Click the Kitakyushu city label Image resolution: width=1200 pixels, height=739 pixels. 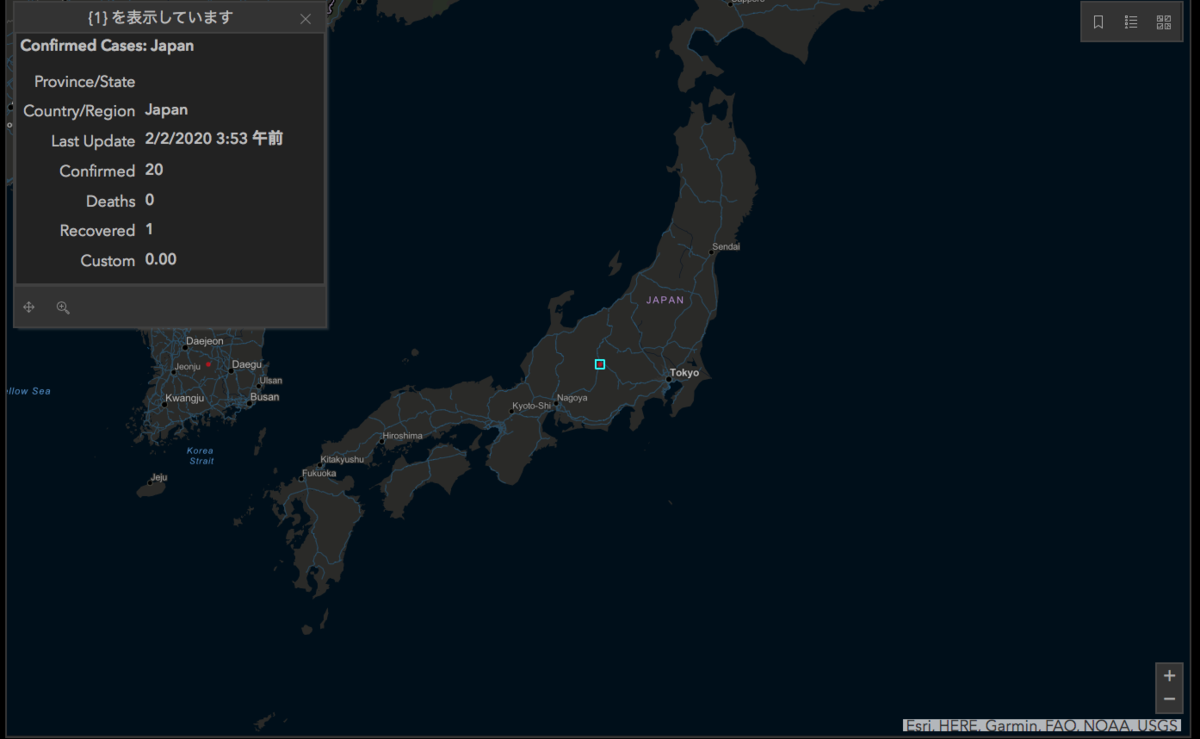(342, 459)
